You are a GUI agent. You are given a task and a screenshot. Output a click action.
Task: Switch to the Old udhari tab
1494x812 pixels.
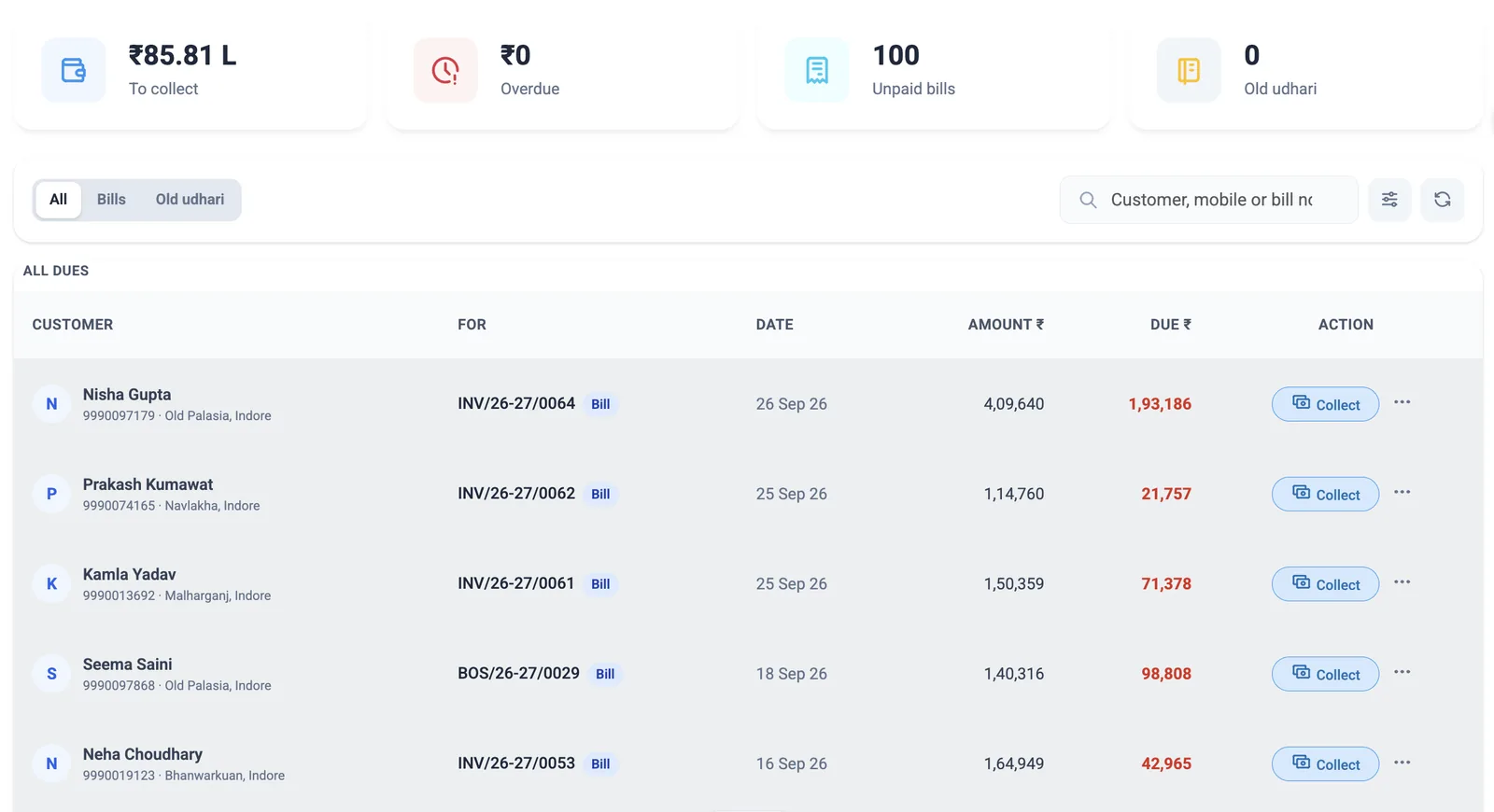click(190, 200)
